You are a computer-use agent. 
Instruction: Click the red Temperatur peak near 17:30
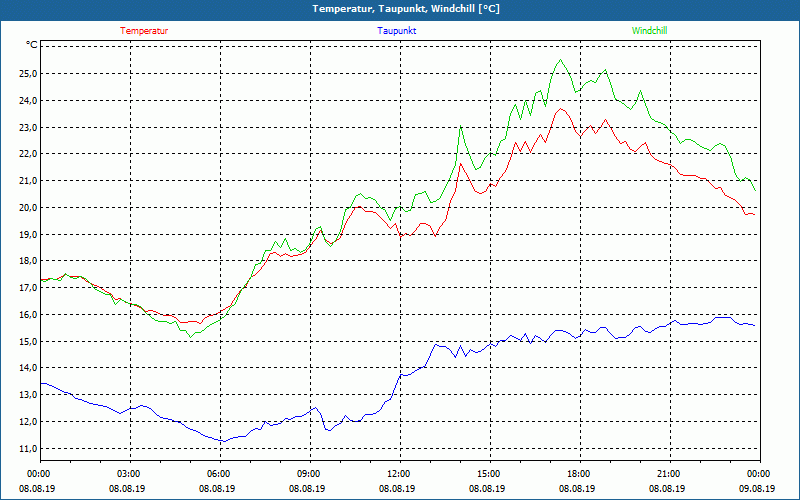(561, 109)
